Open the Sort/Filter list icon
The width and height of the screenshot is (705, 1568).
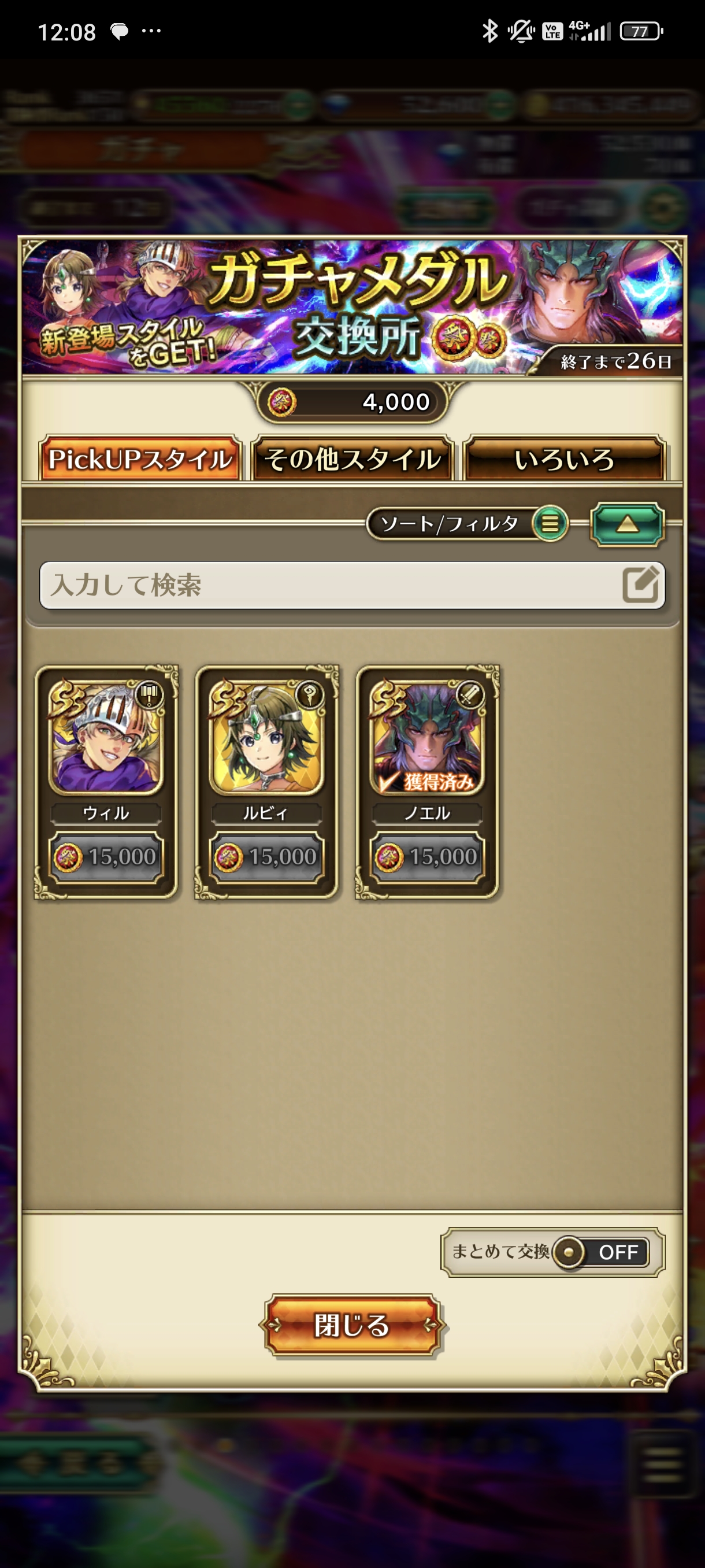(x=550, y=523)
